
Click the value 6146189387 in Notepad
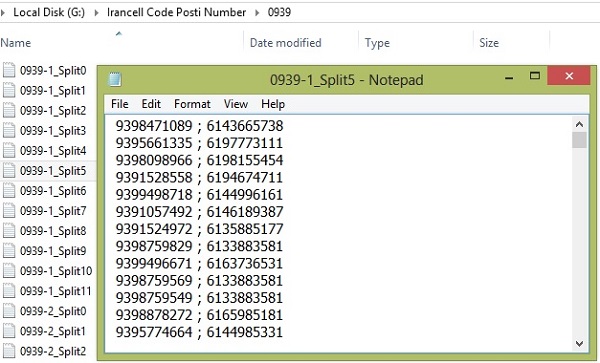pos(245,212)
